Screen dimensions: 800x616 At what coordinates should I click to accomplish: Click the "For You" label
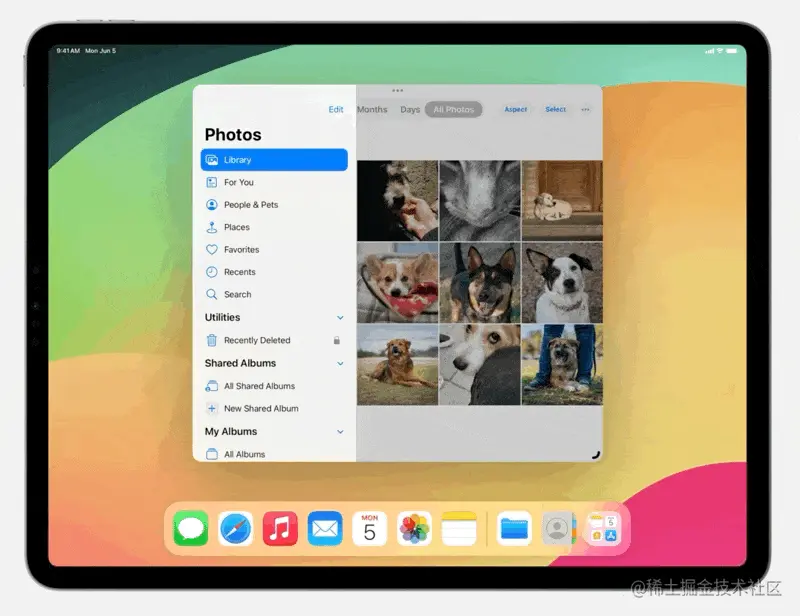coord(239,182)
